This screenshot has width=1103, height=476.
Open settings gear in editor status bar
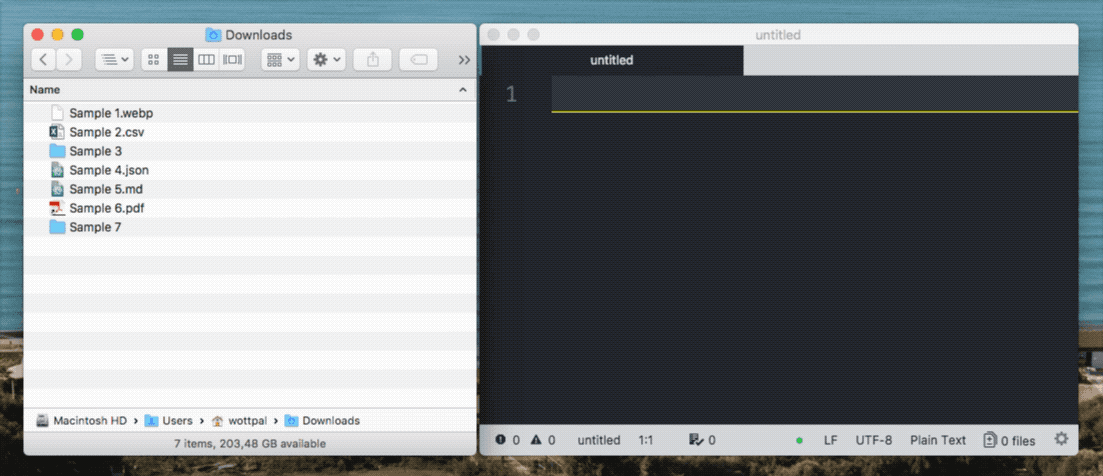pos(1061,439)
